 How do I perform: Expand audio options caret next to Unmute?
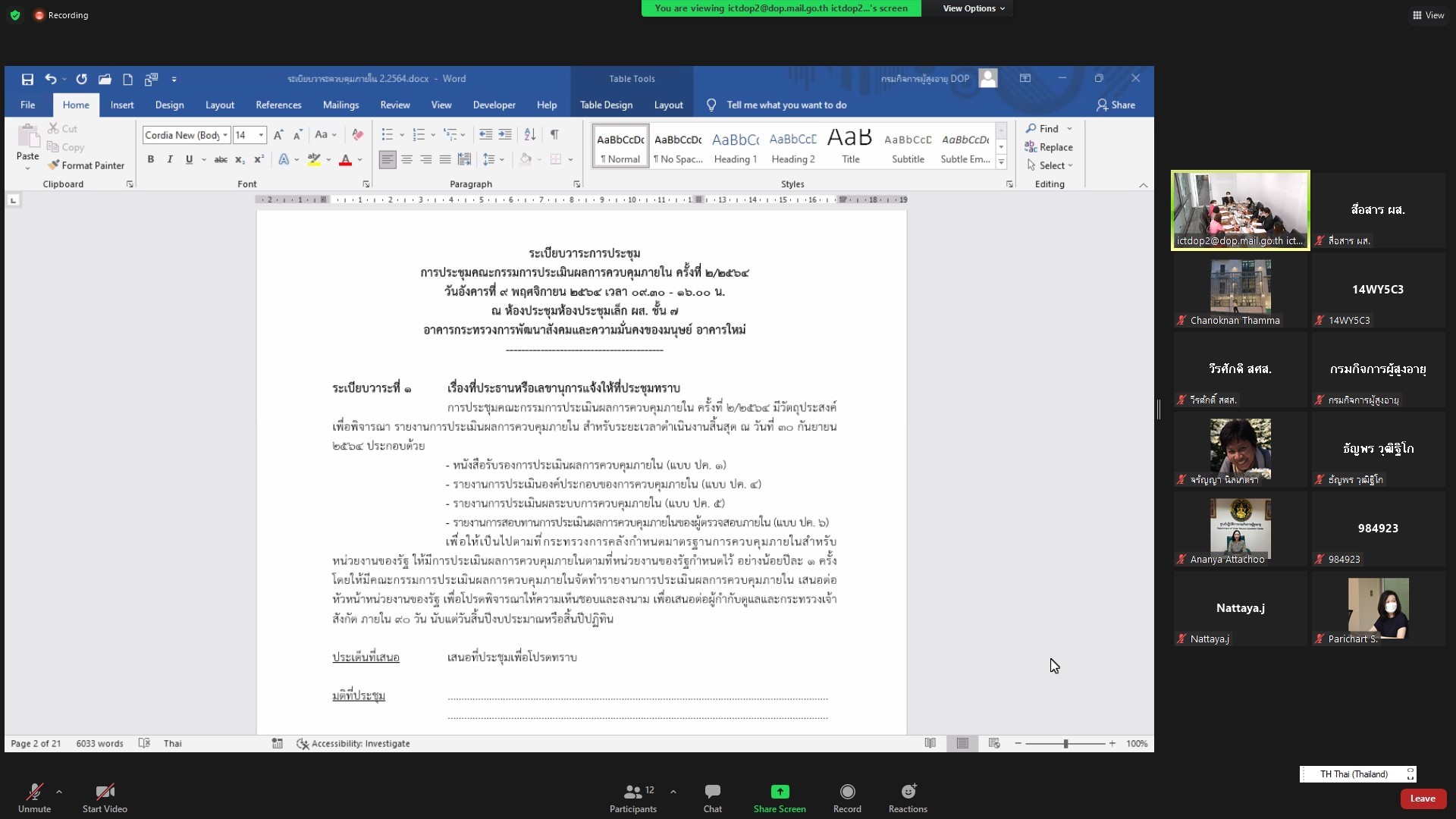(59, 792)
